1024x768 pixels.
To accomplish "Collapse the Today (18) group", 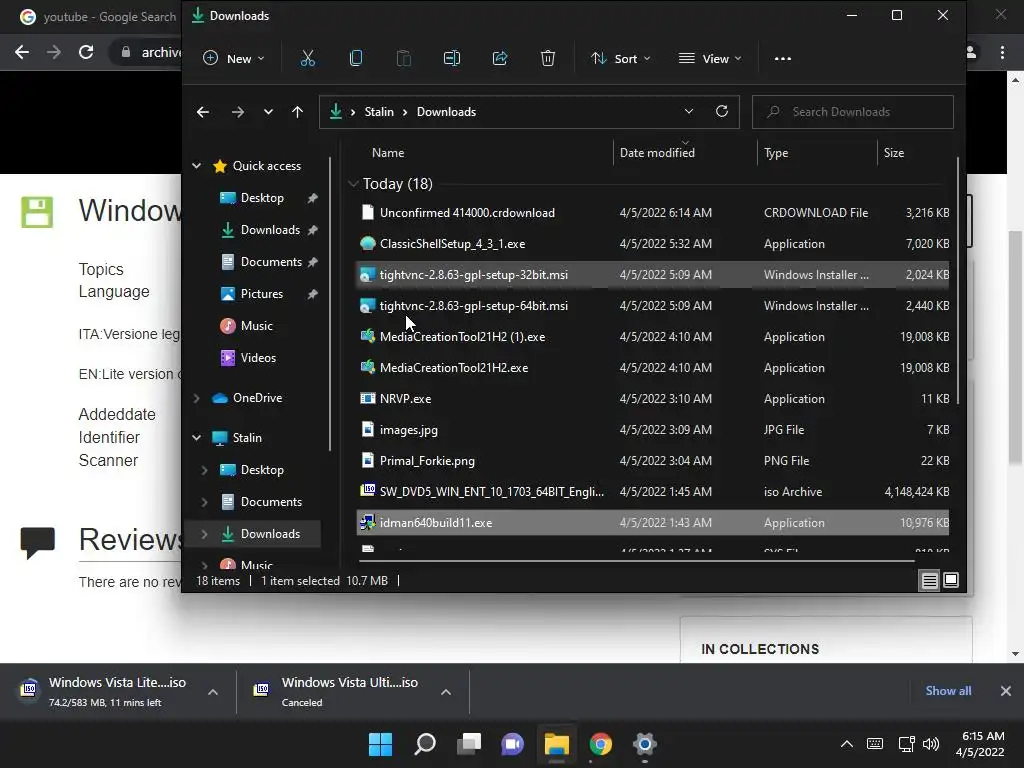I will 353,184.
